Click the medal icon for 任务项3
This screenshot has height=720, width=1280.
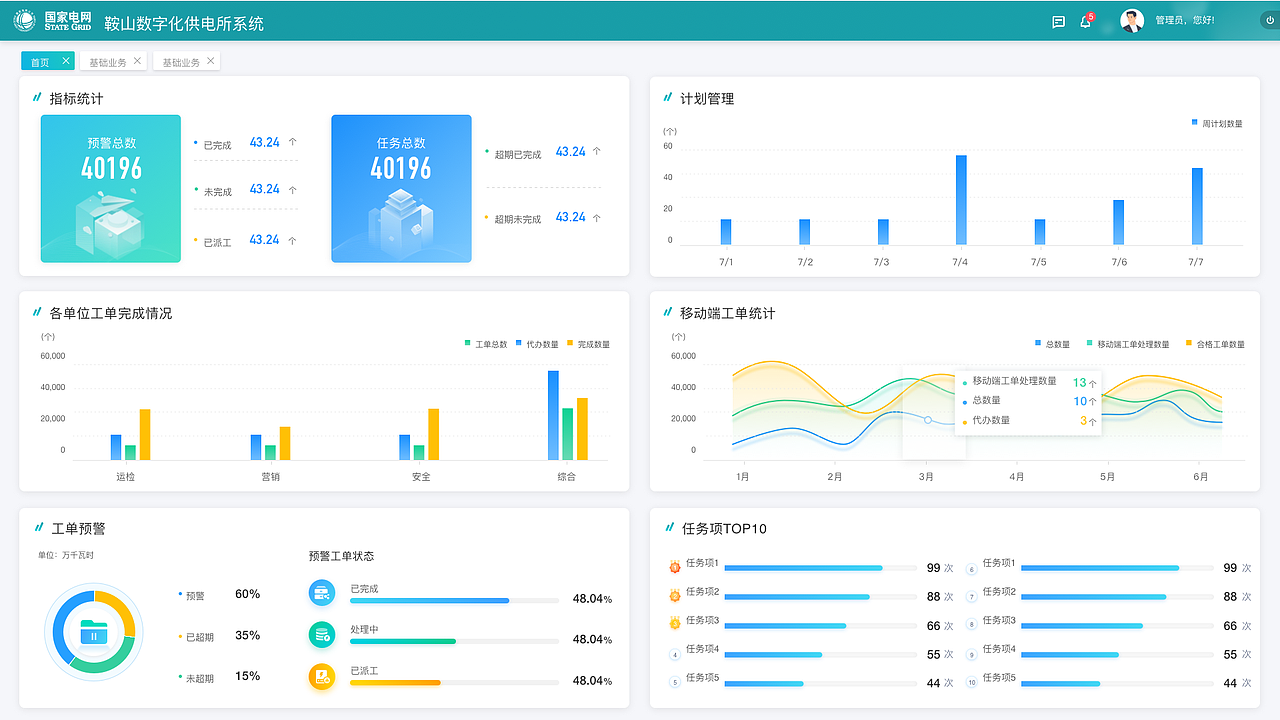point(674,623)
